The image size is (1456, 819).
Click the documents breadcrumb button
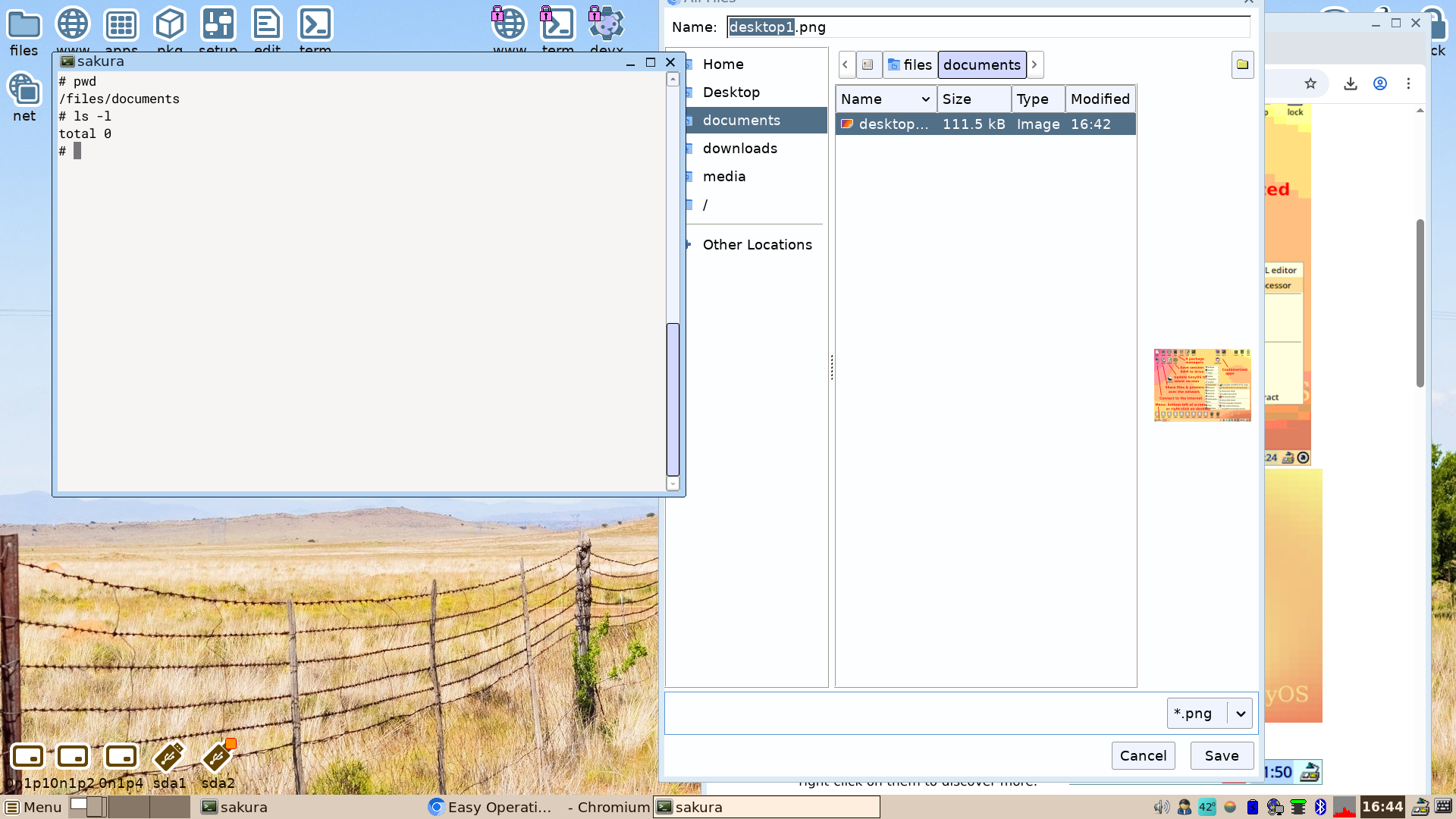[982, 64]
